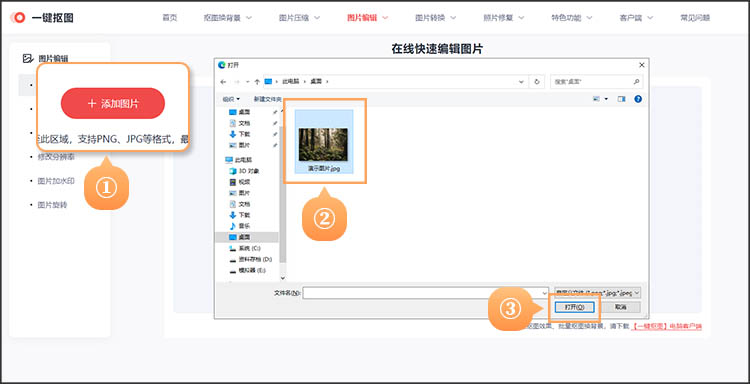The height and width of the screenshot is (384, 750).
Task: Open 常见问题 in top navigation
Action: [695, 18]
